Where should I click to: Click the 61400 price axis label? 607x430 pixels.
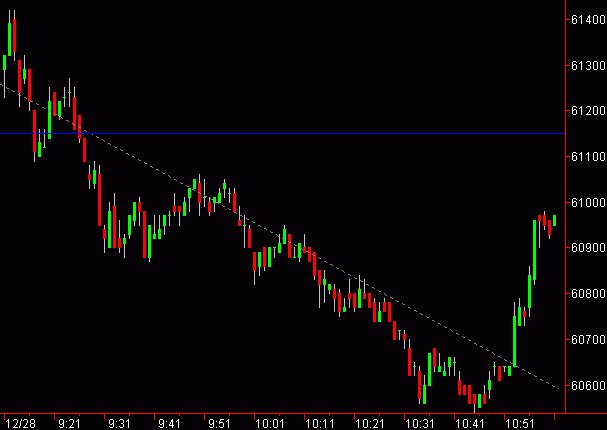coord(588,19)
